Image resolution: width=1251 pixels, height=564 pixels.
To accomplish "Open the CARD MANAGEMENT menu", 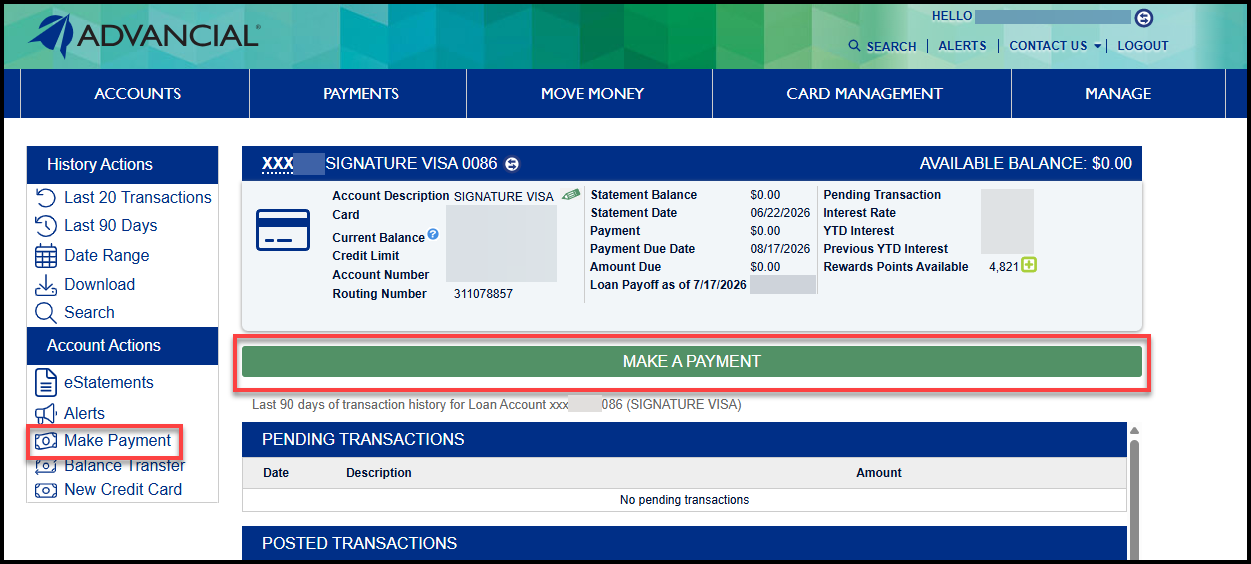I will [x=864, y=94].
